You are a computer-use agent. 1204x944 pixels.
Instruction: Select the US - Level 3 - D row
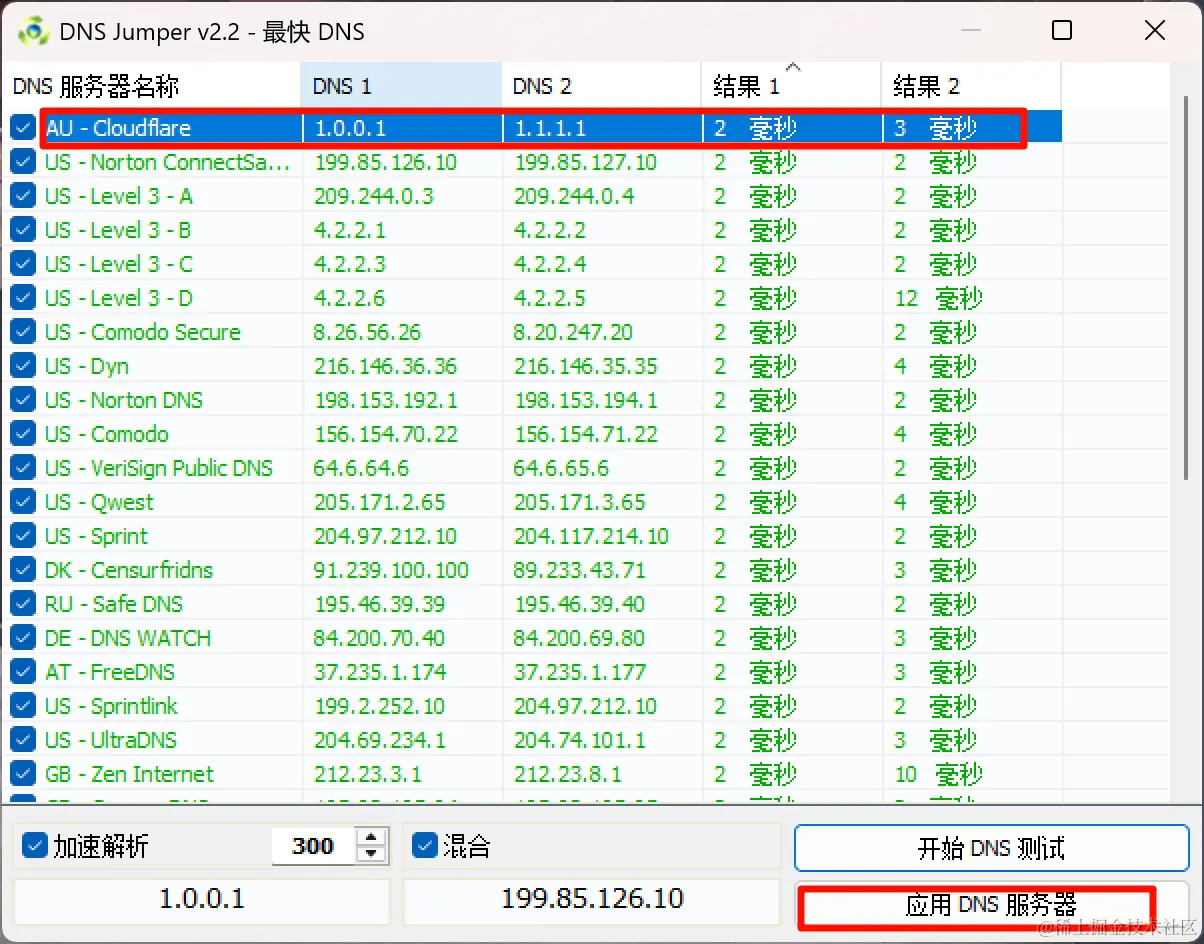pyautogui.click(x=586, y=298)
